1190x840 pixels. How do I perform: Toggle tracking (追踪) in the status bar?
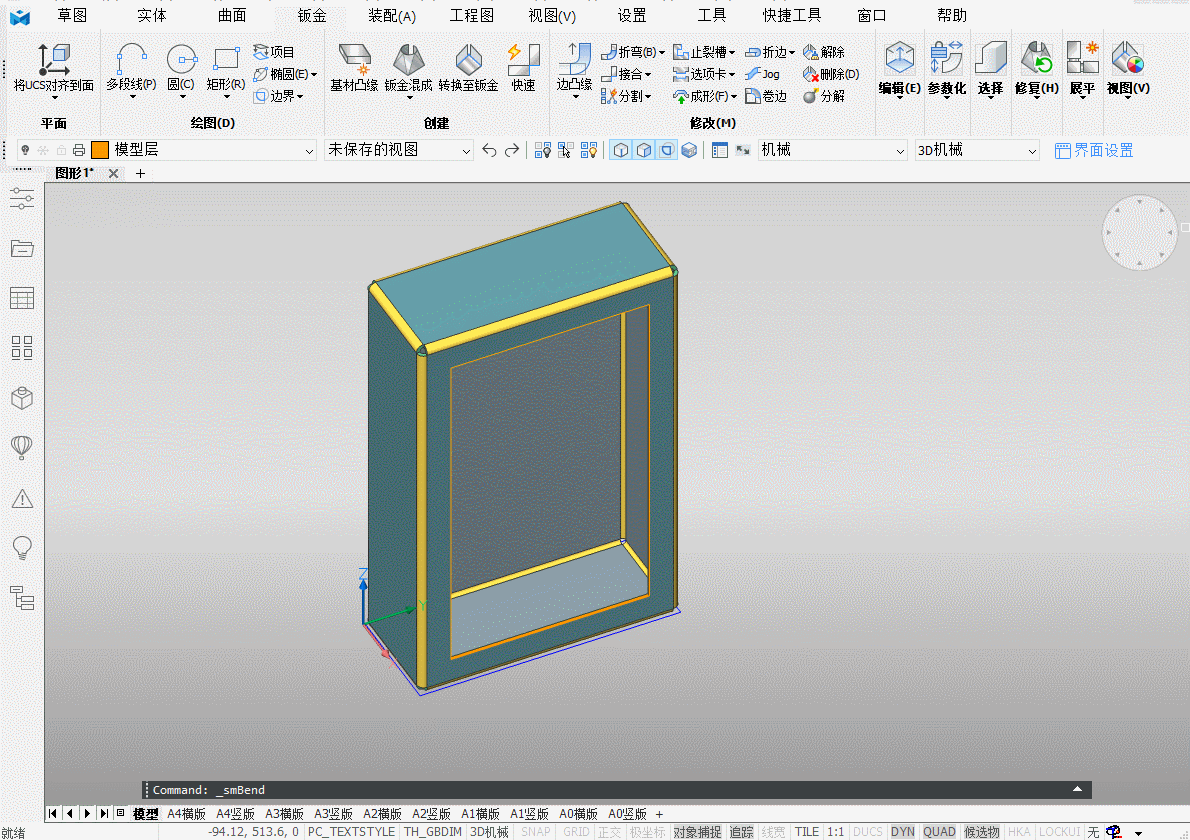[x=741, y=832]
